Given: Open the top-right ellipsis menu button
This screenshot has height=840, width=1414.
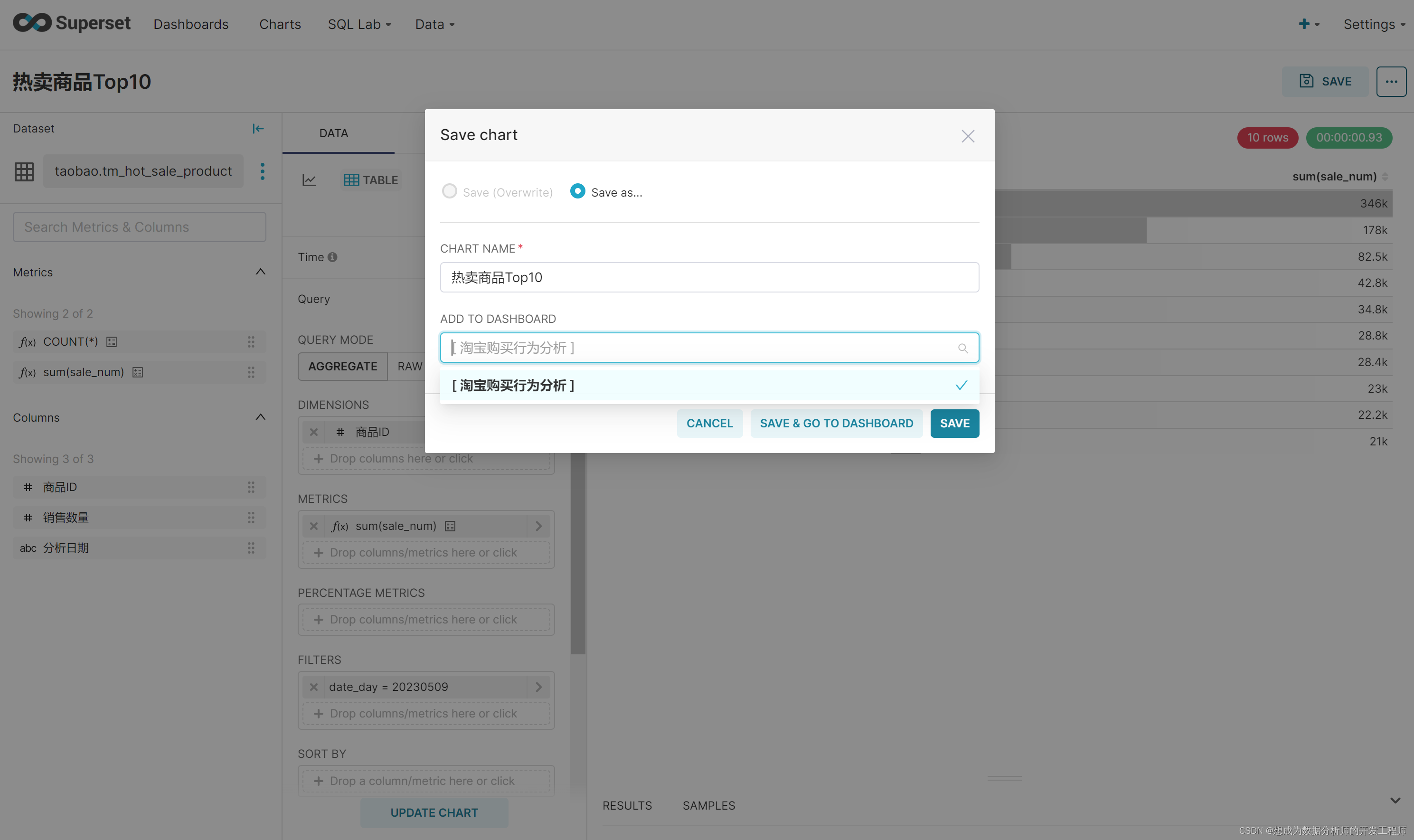Looking at the screenshot, I should 1391,82.
